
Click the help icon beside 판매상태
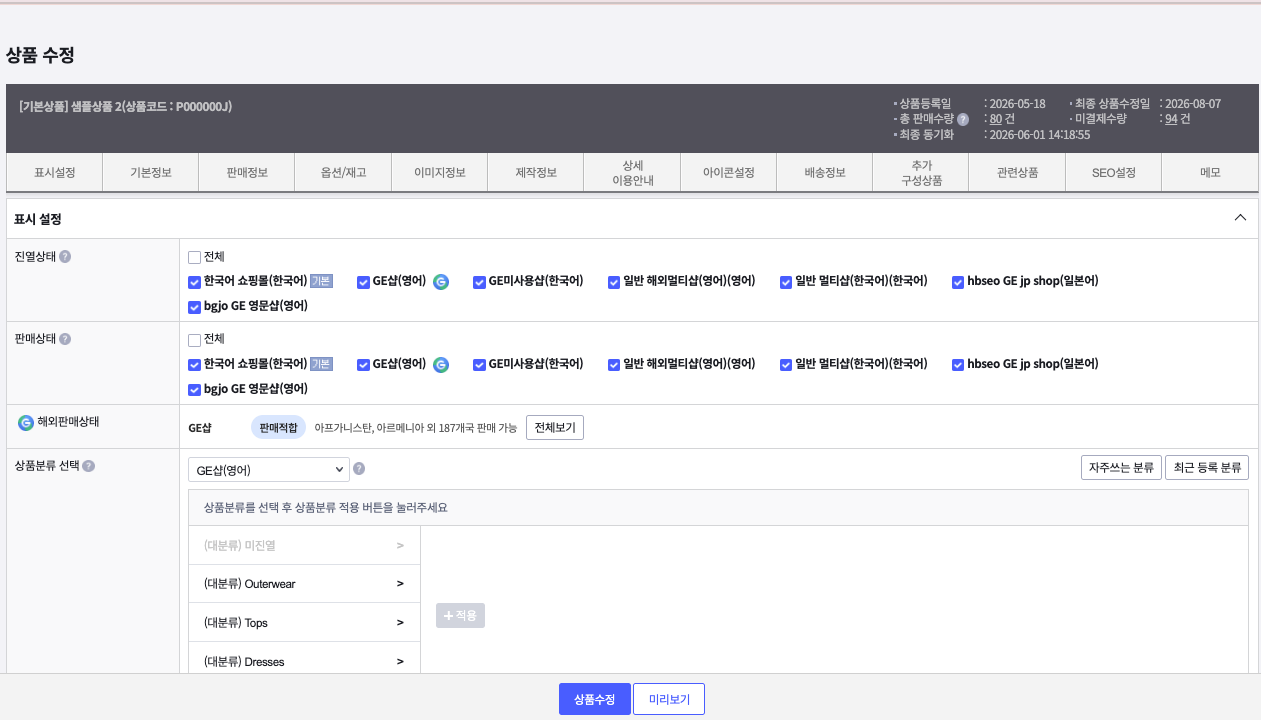pyautogui.click(x=65, y=339)
